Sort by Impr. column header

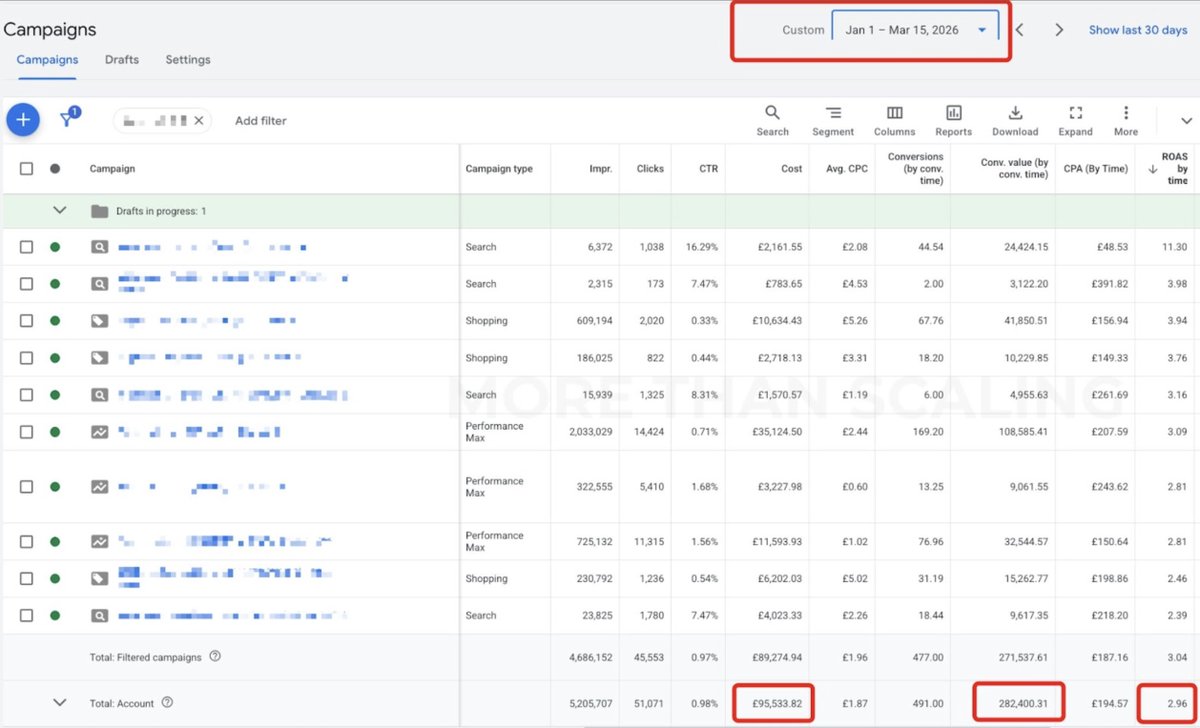601,169
